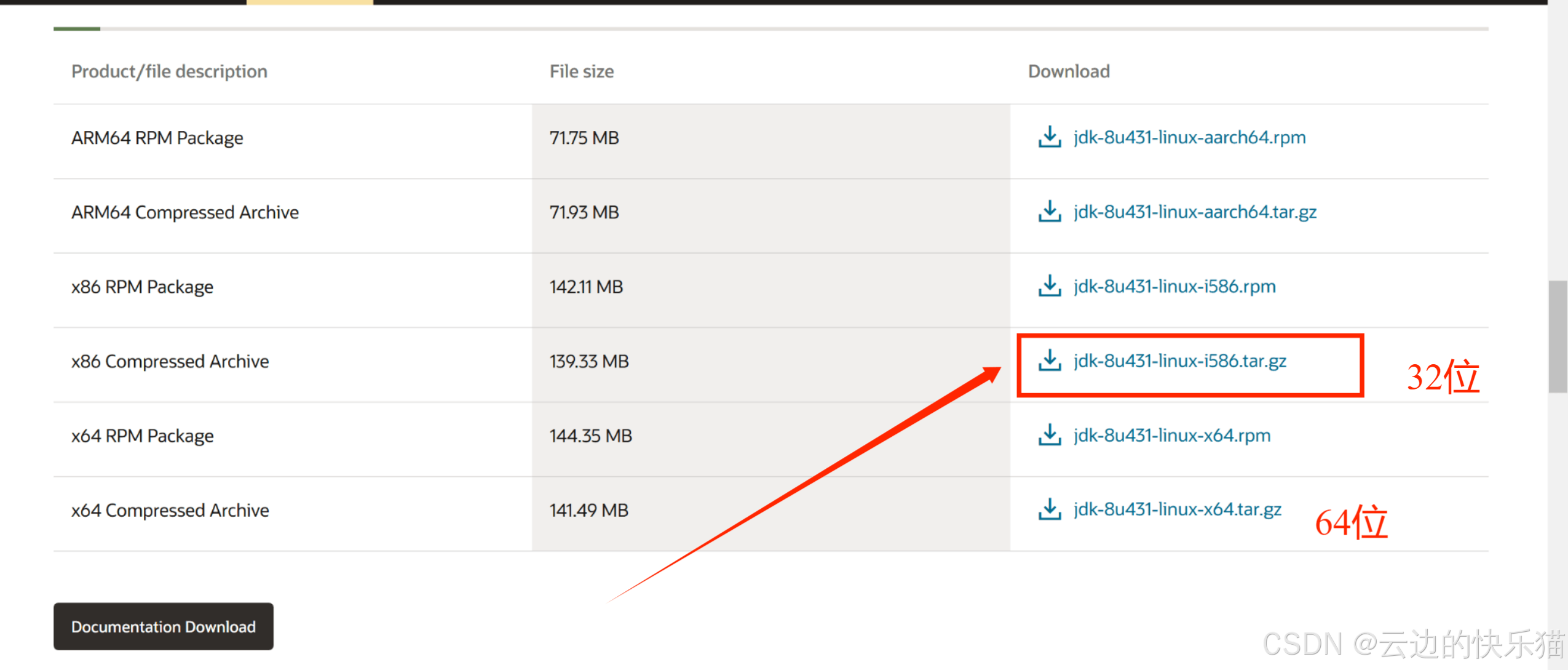This screenshot has width=1568, height=670.
Task: Click download icon for jdk-8u431-linux-aarch64.tar.gz
Action: tap(1049, 212)
